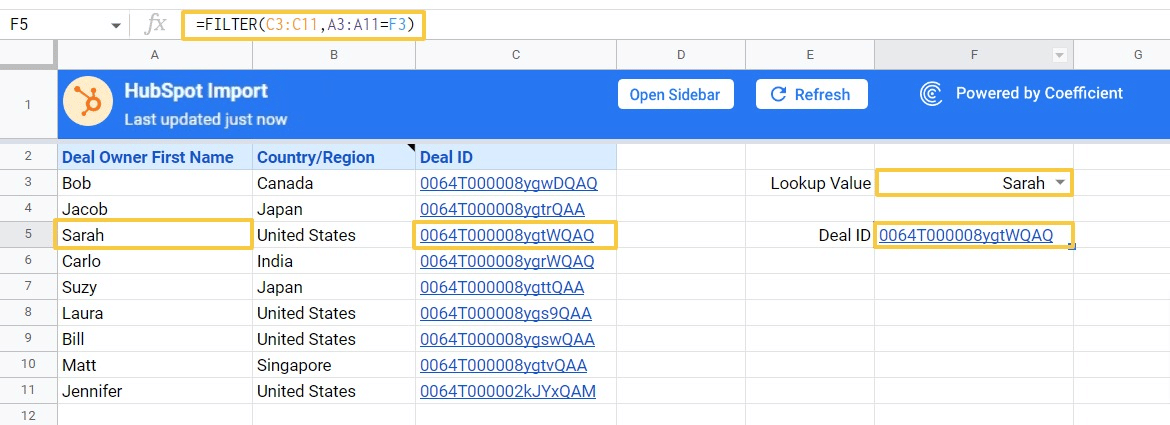The image size is (1170, 425).
Task: Select row 5 header
Action: click(28, 235)
